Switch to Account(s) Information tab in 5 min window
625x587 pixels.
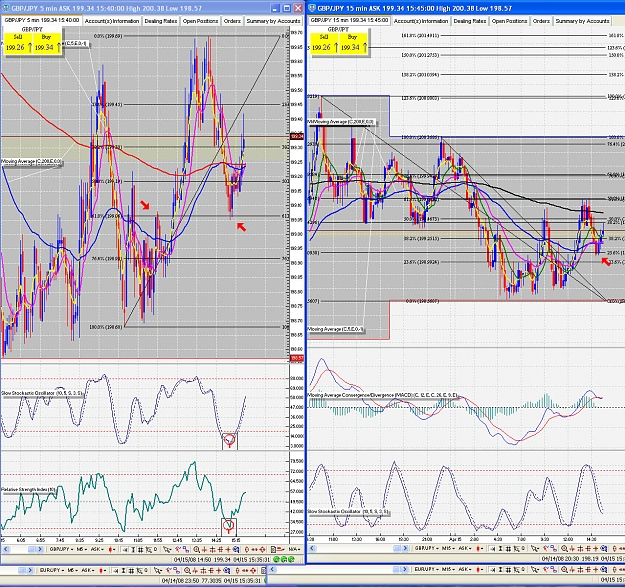point(112,21)
